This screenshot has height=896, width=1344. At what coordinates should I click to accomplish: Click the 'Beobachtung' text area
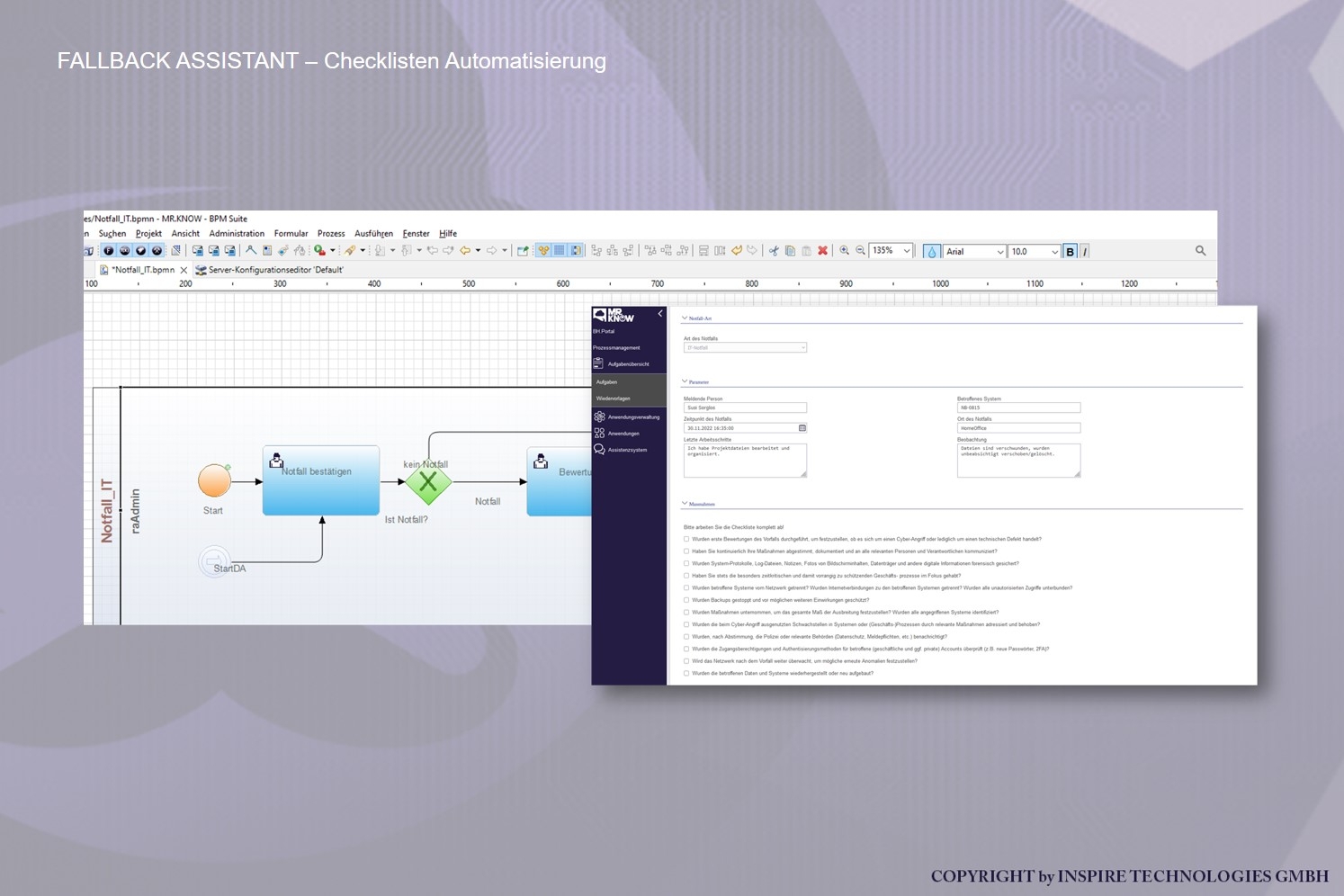[x=1018, y=460]
